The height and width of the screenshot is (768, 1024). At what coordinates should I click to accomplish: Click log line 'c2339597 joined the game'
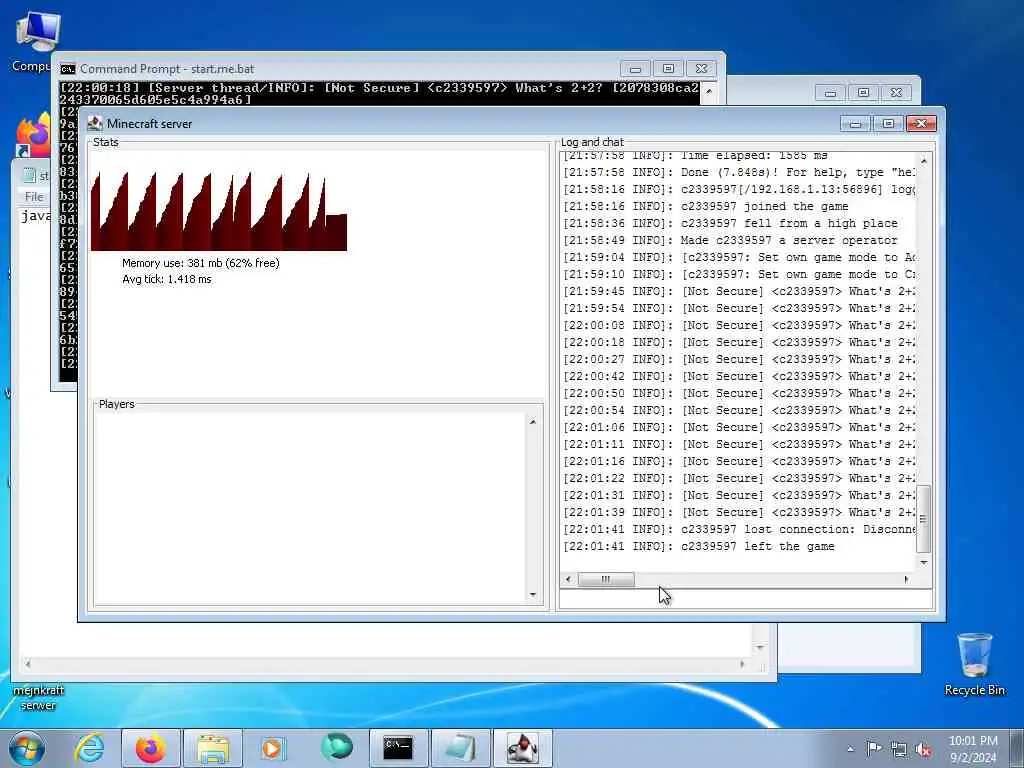[x=706, y=206]
